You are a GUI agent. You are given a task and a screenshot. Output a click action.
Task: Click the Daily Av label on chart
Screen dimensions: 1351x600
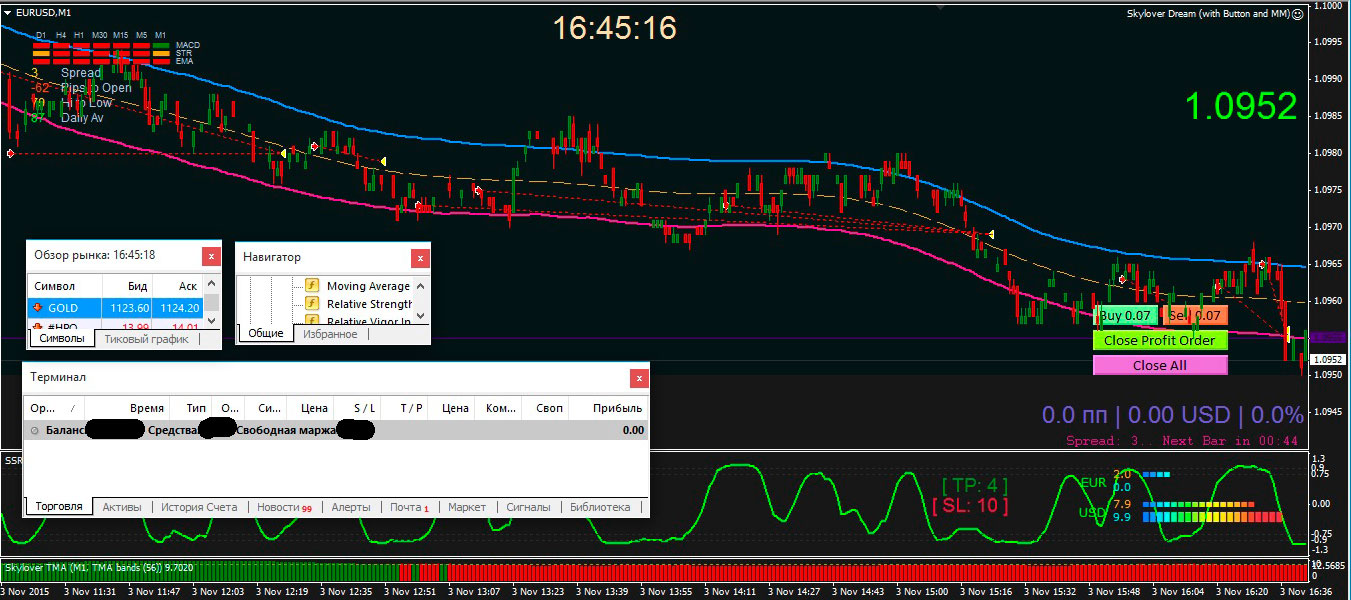pos(82,117)
